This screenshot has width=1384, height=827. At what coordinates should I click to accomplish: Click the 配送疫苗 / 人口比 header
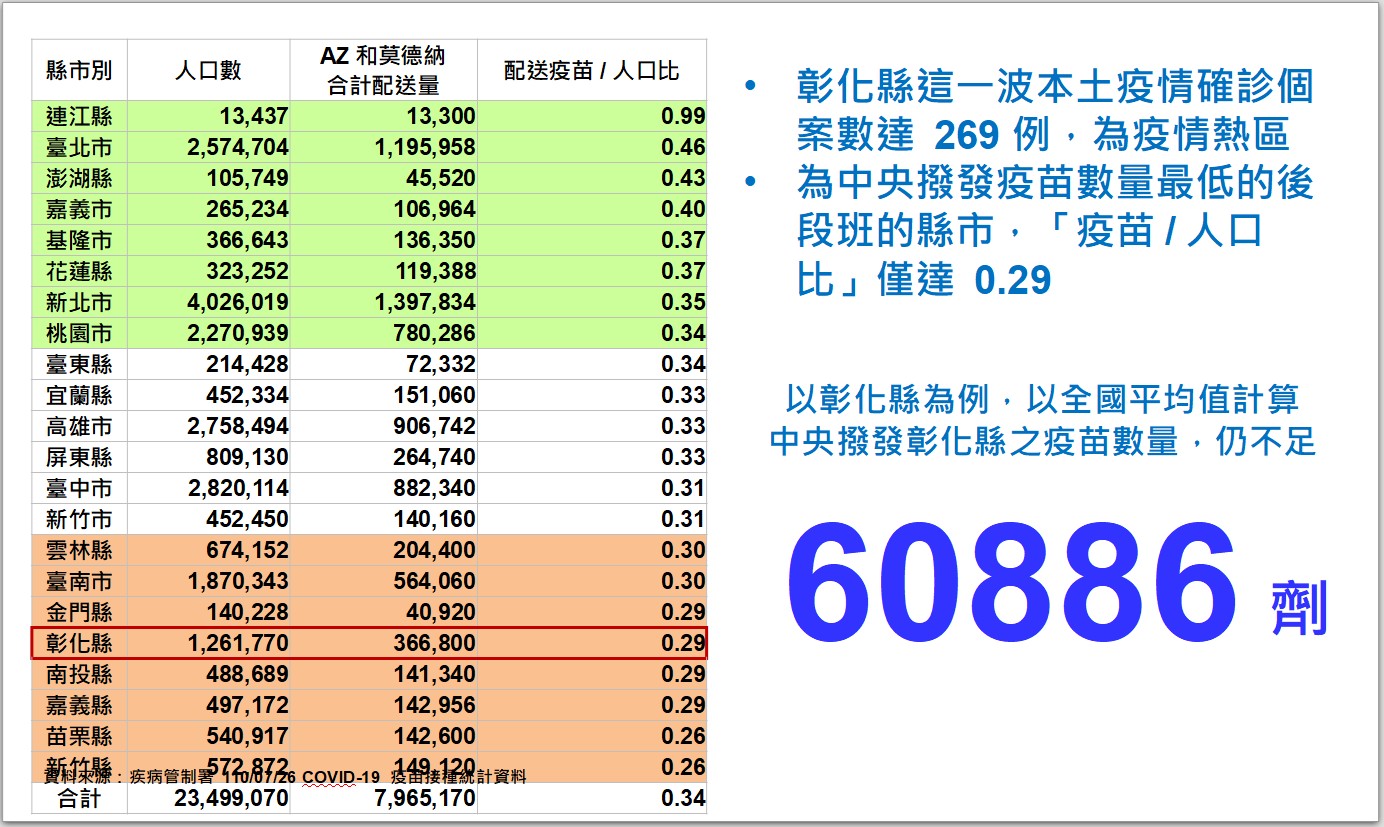click(x=592, y=70)
